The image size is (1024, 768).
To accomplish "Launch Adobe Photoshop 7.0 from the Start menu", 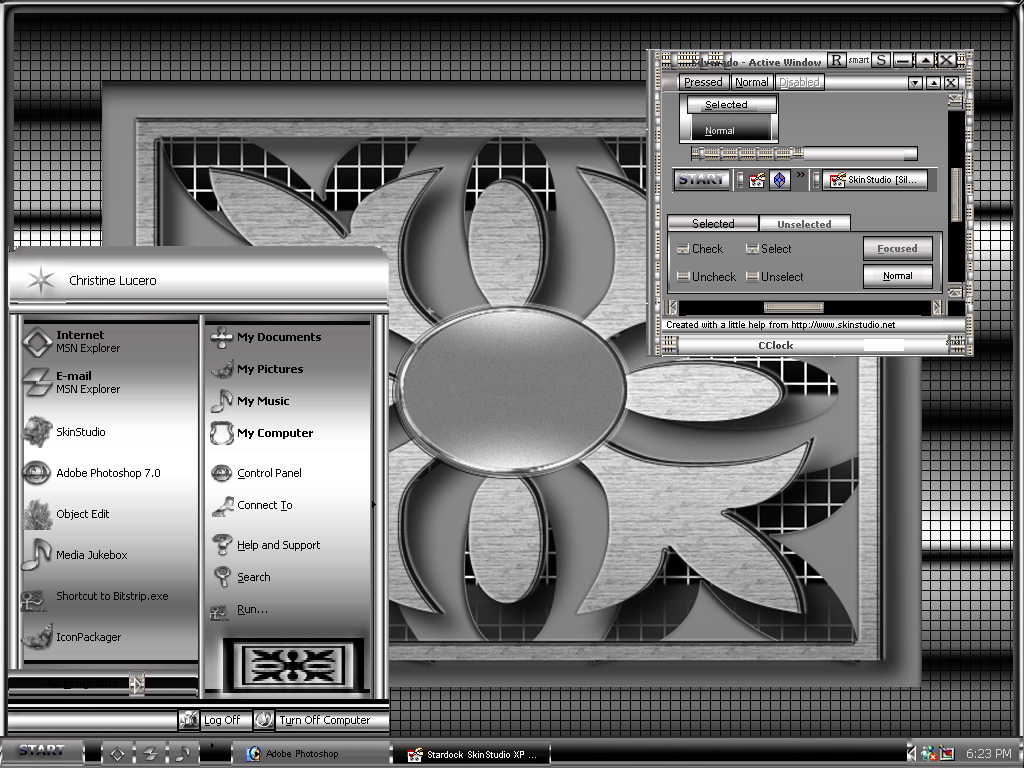I will (108, 473).
